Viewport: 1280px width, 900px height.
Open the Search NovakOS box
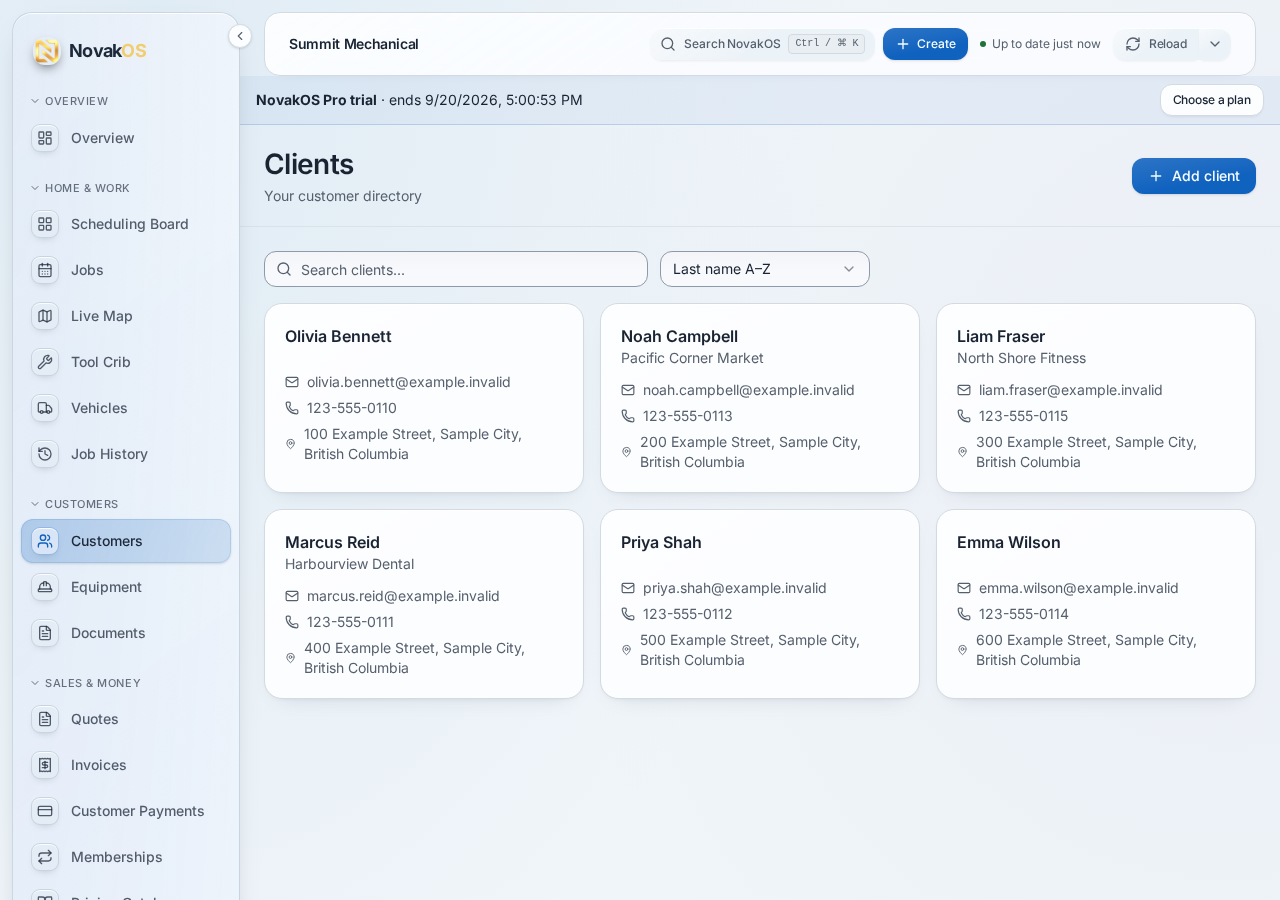(763, 44)
